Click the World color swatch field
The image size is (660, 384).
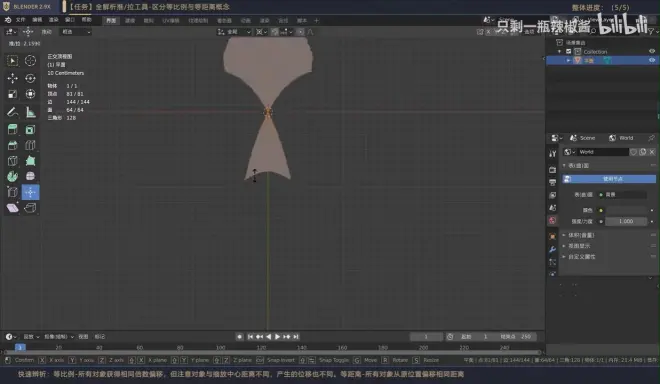click(x=626, y=210)
